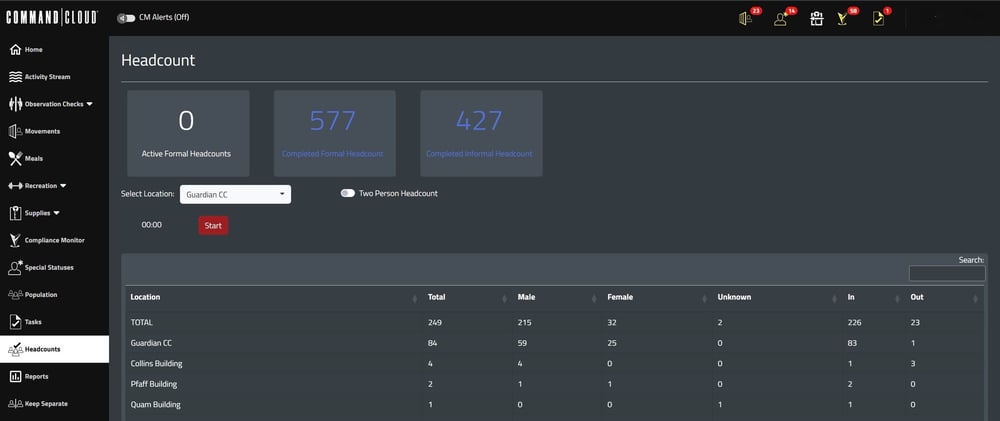Enable the Two Person Headcount toggle
The image size is (1000, 421).
tap(348, 193)
